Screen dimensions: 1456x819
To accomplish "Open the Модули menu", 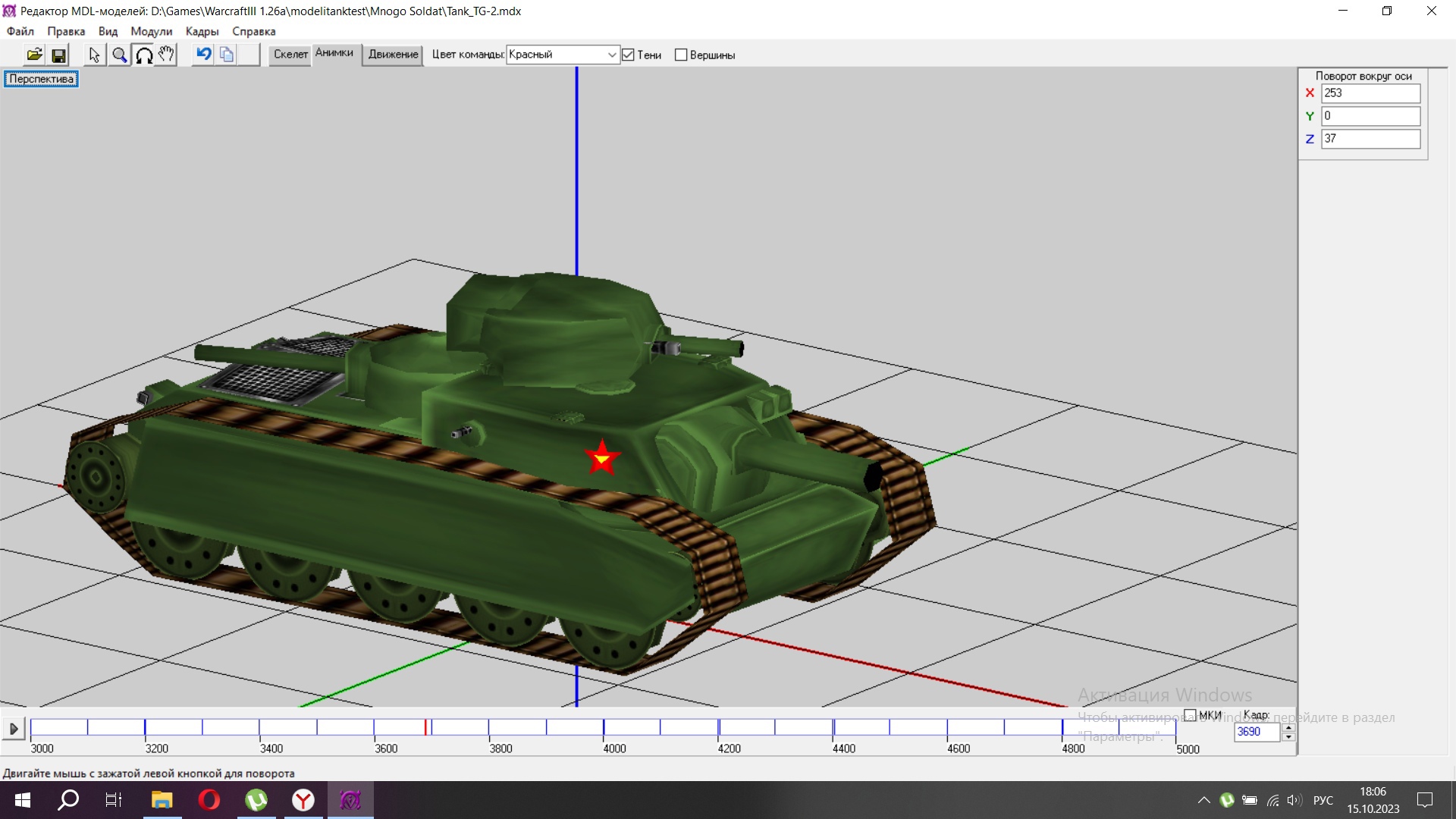I will (x=151, y=31).
